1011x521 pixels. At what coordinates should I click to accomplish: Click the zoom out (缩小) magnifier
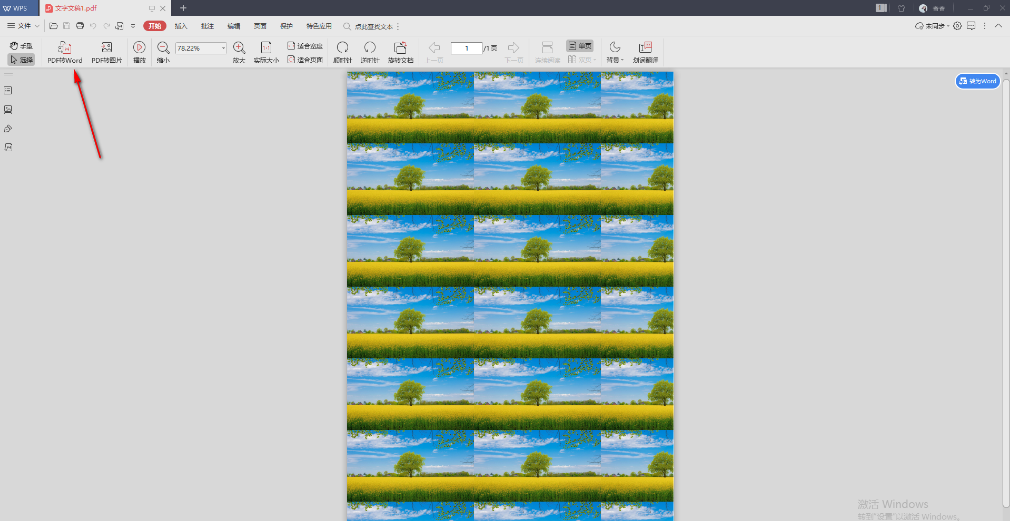pos(163,48)
